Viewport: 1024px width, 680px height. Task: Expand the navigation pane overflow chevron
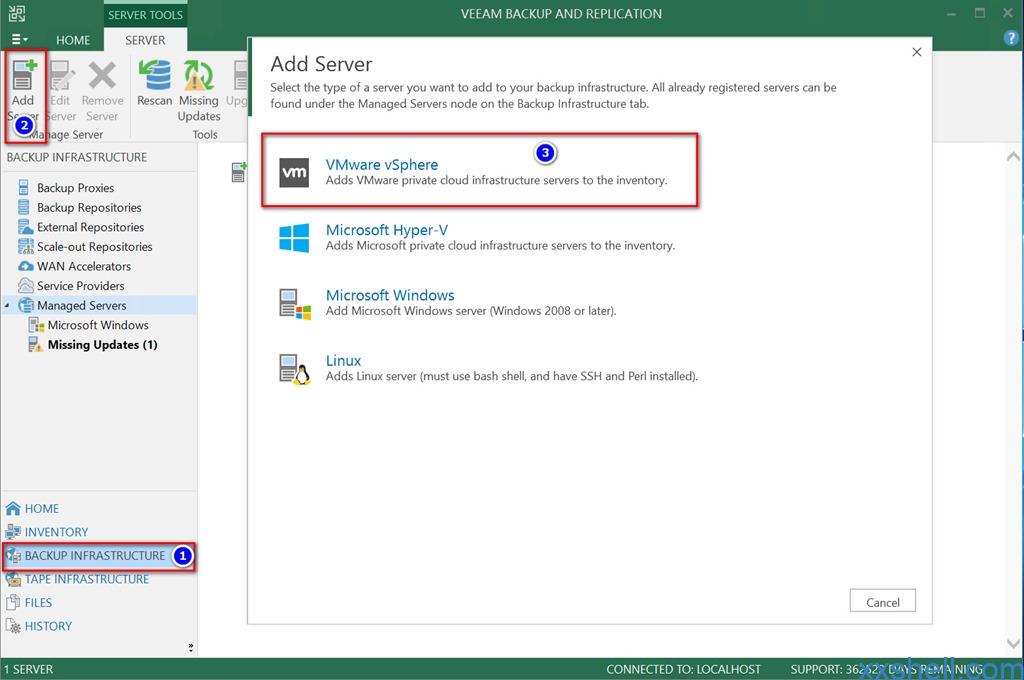(x=191, y=647)
